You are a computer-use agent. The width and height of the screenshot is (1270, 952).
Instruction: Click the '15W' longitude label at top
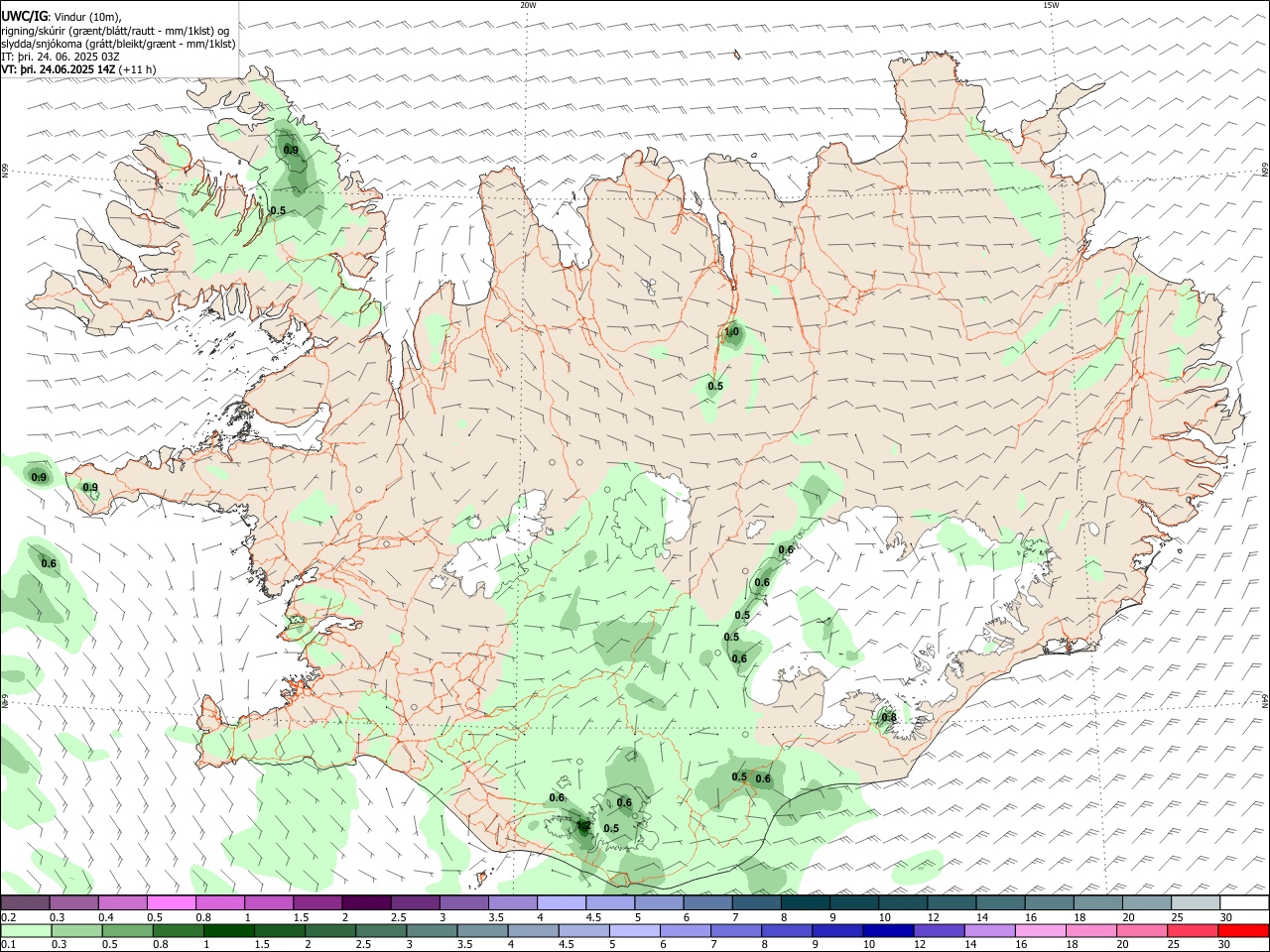tap(1051, 5)
